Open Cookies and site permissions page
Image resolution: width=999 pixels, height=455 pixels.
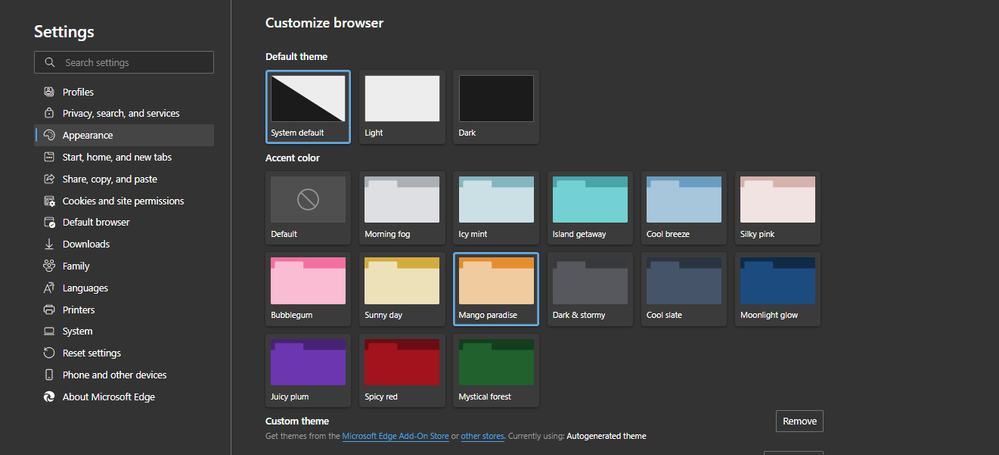coord(124,201)
